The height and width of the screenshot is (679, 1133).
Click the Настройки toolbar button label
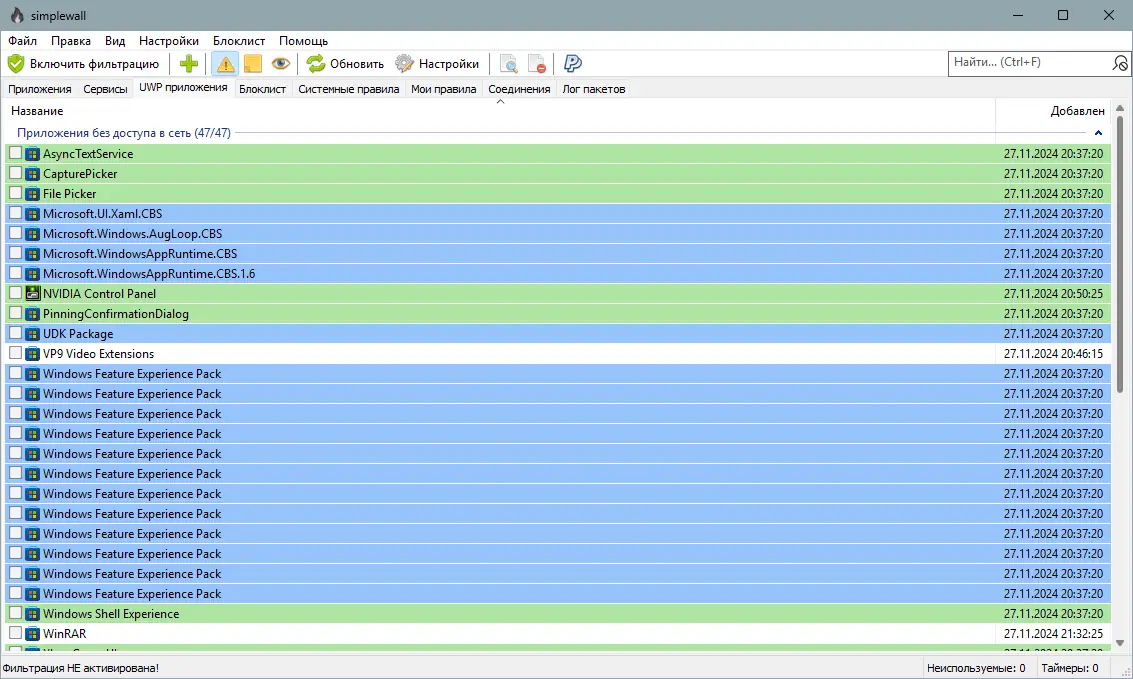(449, 64)
